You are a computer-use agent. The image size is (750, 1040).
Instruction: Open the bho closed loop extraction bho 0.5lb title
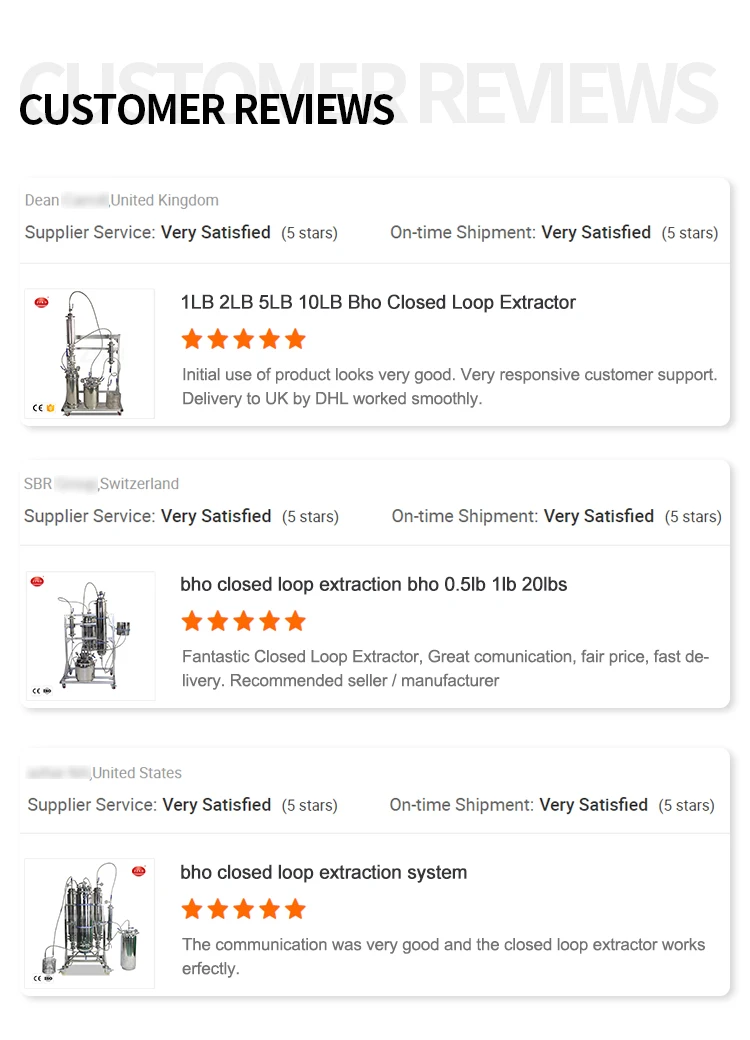(x=373, y=584)
